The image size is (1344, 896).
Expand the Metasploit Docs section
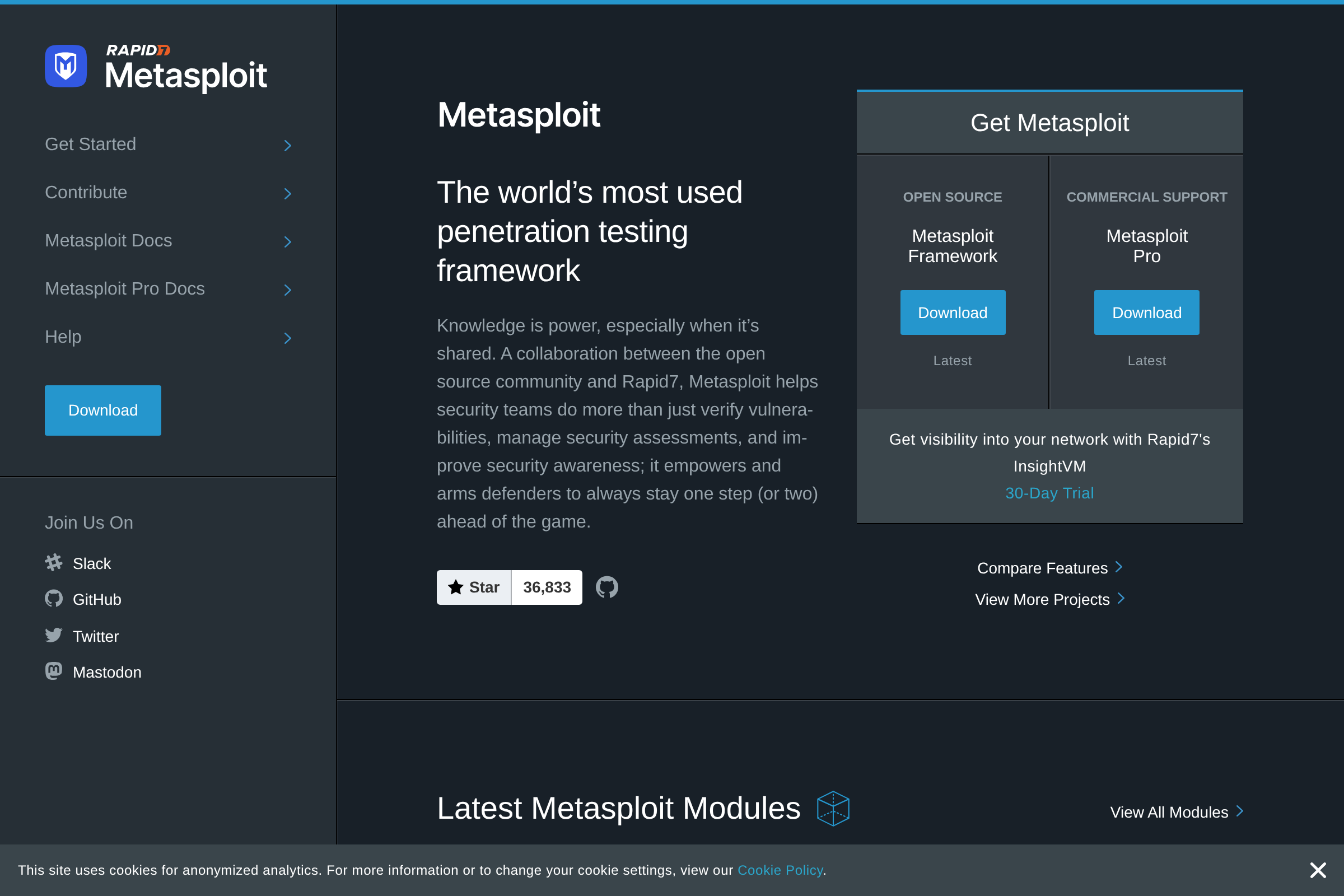click(x=109, y=241)
